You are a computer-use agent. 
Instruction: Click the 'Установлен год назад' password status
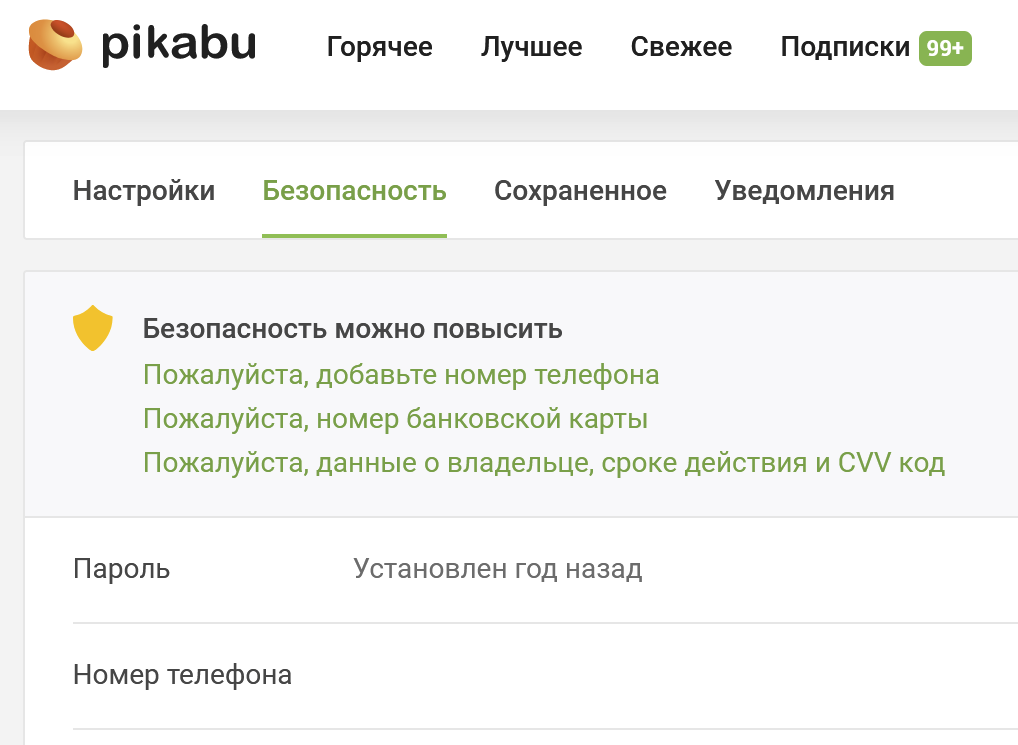497,569
